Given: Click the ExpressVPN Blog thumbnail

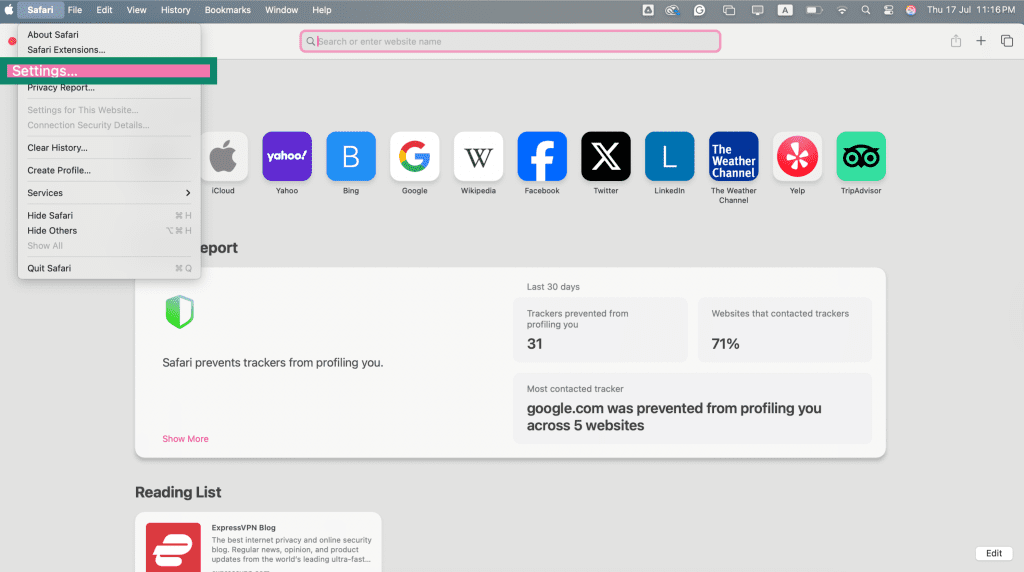Looking at the screenshot, I should coord(173,547).
